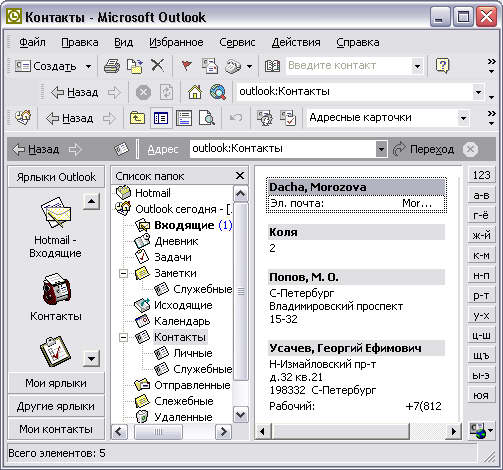
Task: Click the Delete (X) toolbar icon
Action: (x=157, y=65)
